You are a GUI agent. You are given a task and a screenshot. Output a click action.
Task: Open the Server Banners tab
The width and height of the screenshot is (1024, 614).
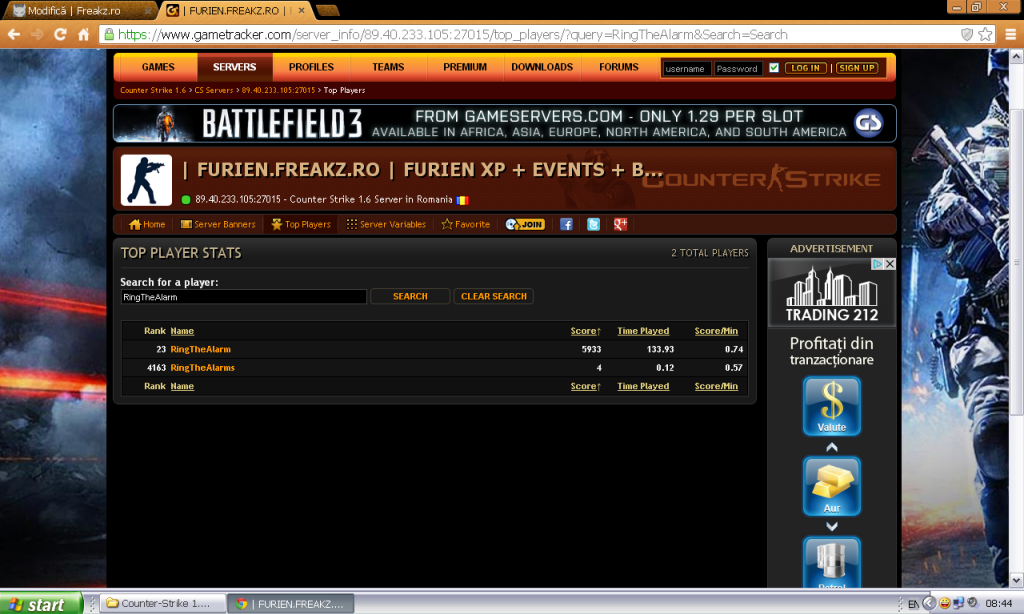point(218,225)
